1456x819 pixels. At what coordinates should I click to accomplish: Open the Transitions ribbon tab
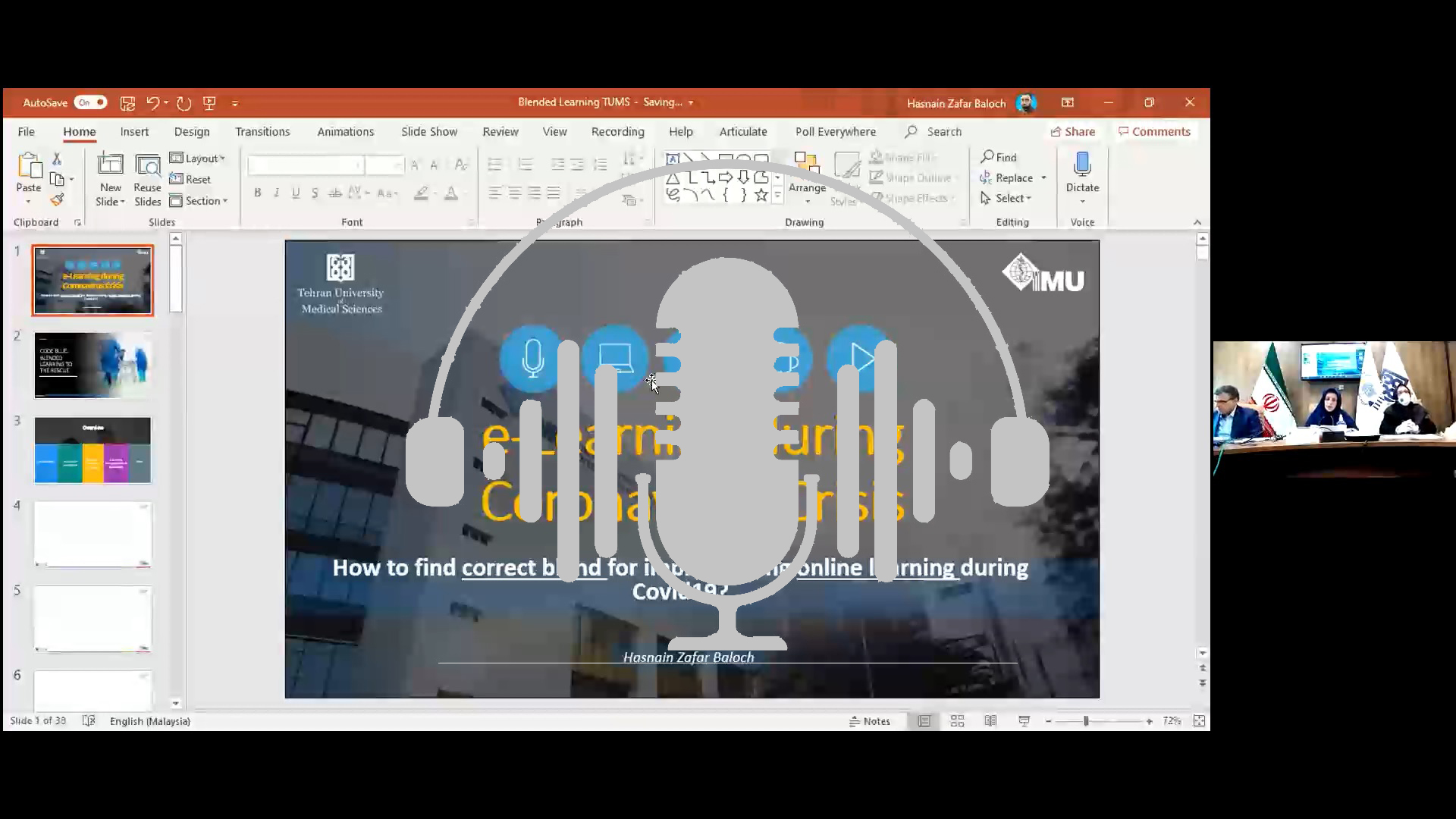pos(262,132)
